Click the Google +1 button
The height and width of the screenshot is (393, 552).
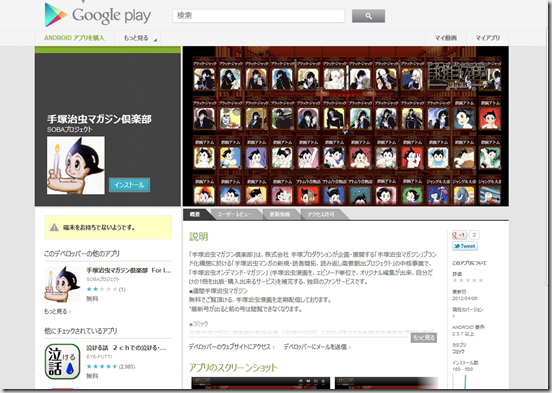coord(459,235)
